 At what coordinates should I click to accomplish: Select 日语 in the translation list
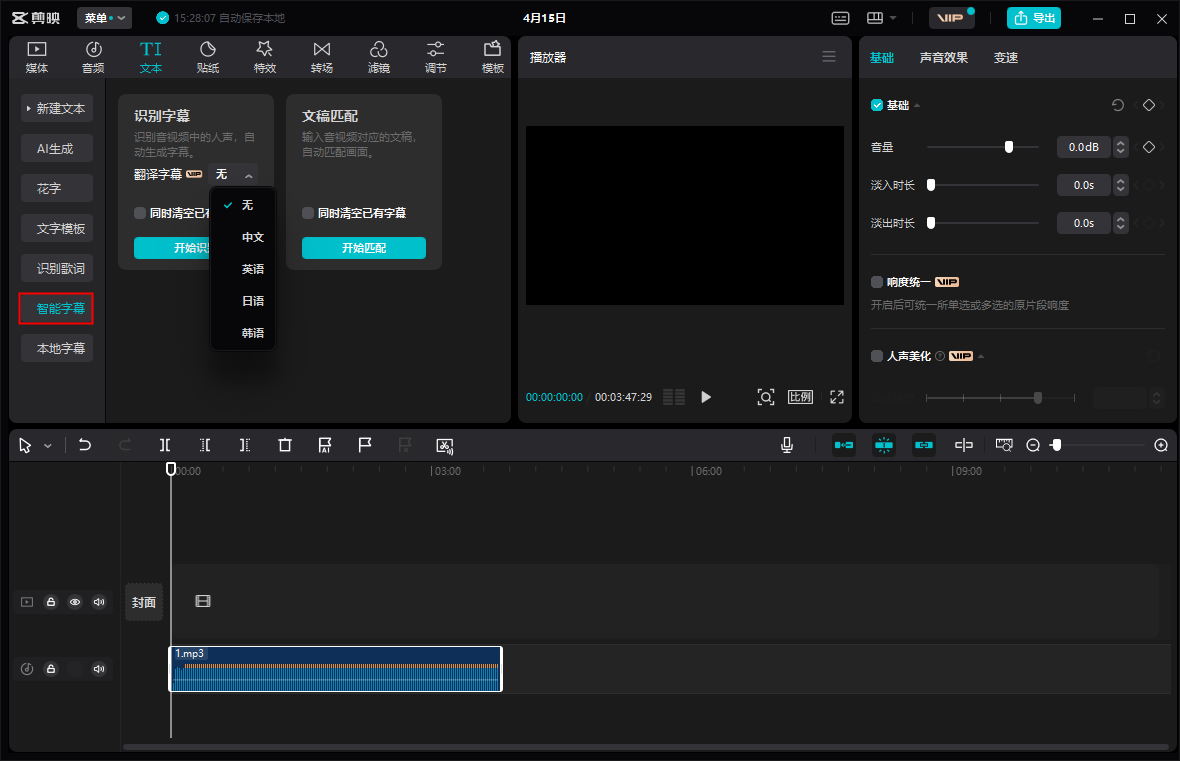[253, 301]
